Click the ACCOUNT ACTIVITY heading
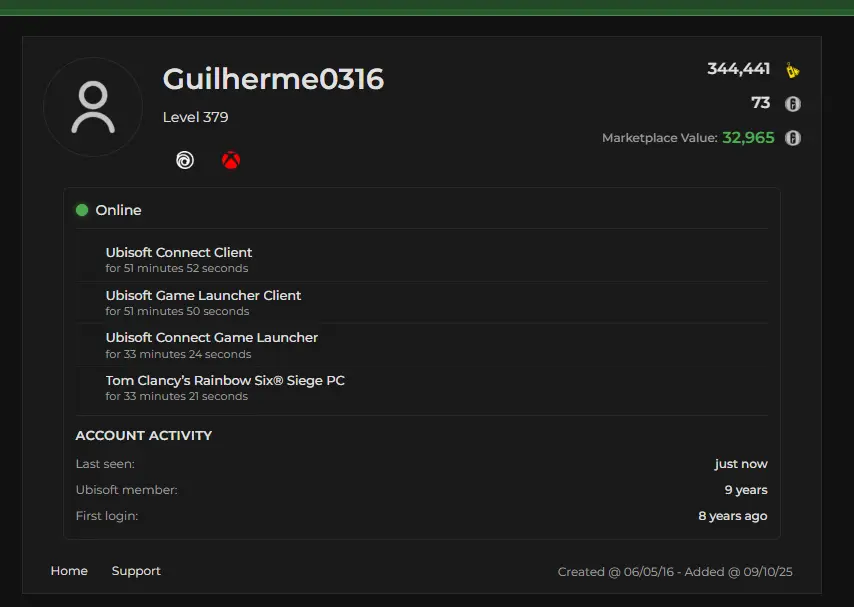854x607 pixels. tap(144, 435)
